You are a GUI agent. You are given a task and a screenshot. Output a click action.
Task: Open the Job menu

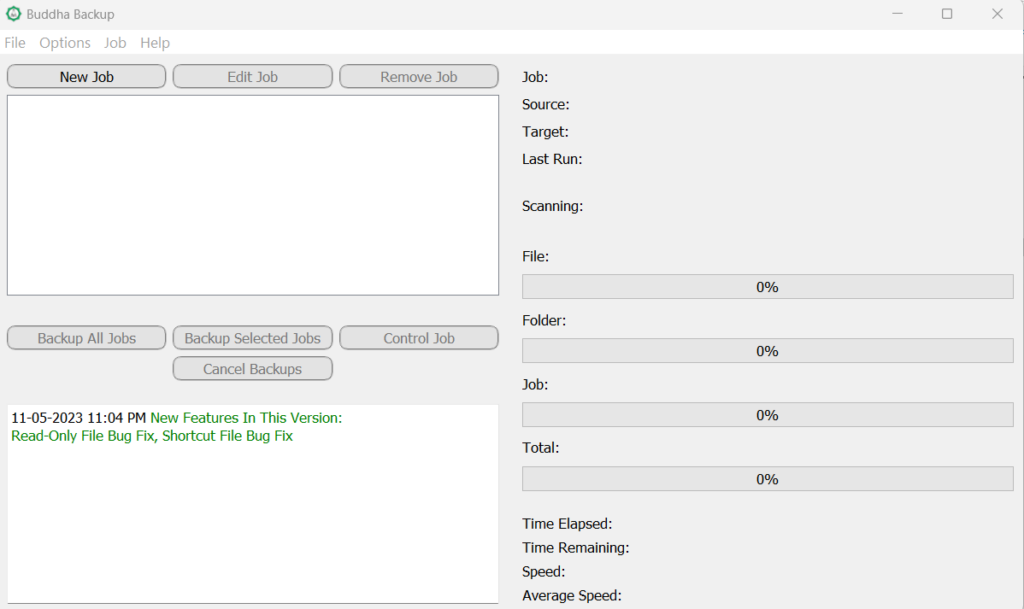[x=115, y=43]
